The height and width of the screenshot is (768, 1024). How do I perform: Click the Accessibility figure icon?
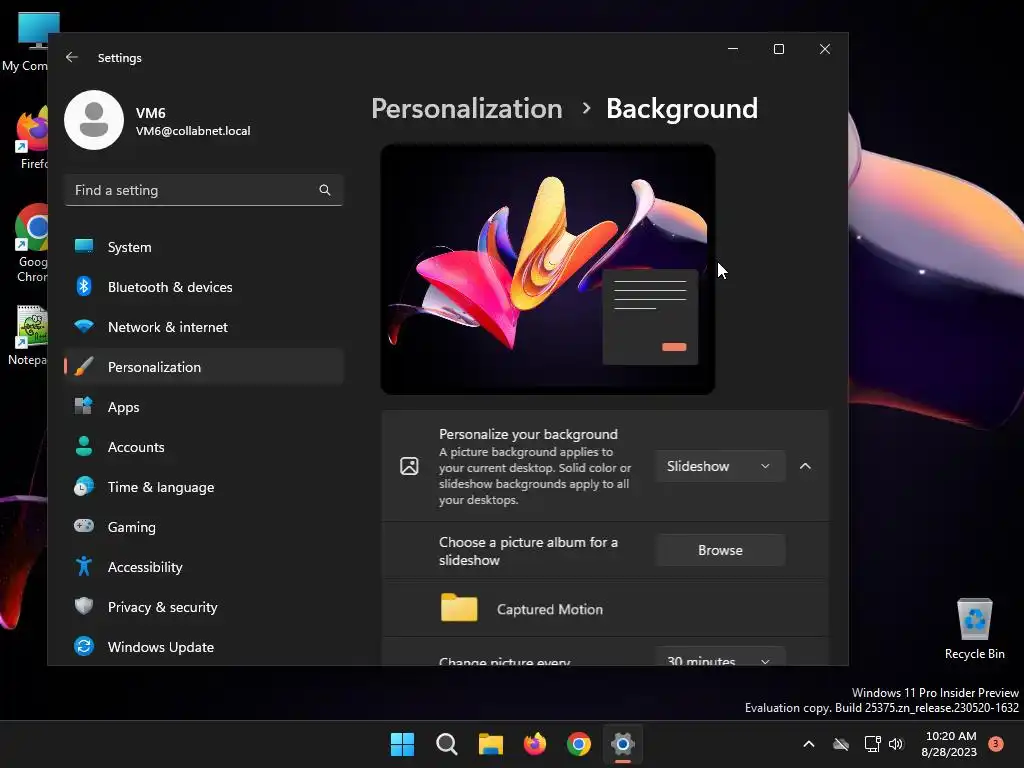point(84,566)
